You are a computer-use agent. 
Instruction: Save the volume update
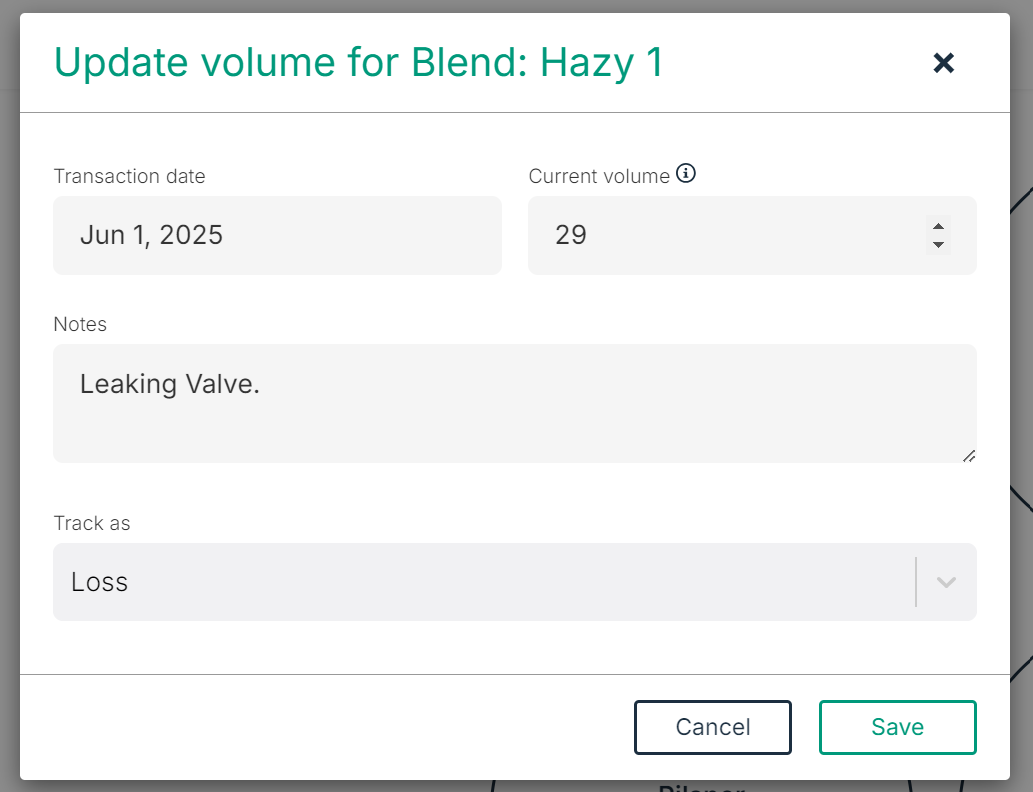pyautogui.click(x=897, y=727)
